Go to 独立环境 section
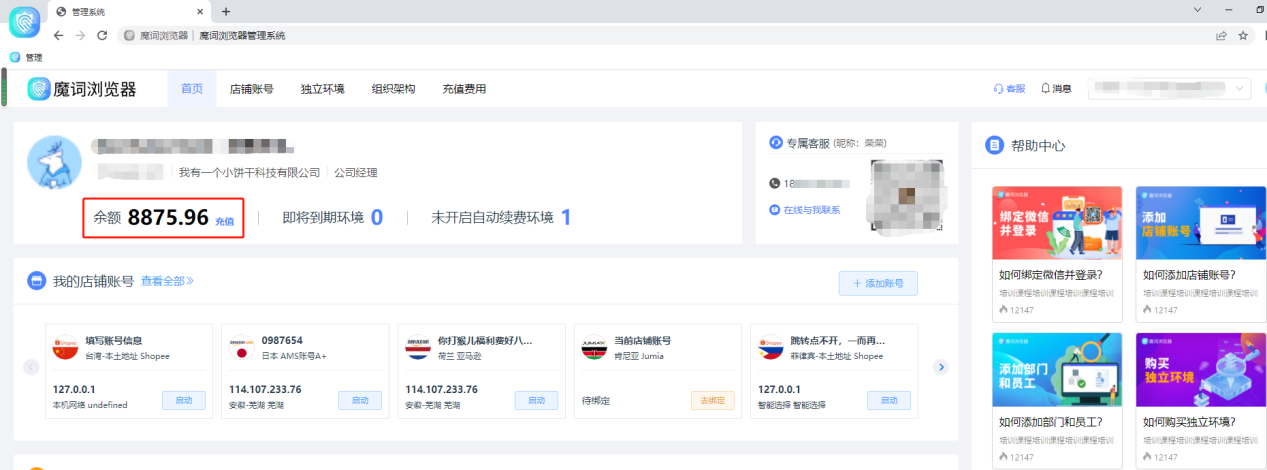Screen dimensions: 1267x470 (322, 89)
